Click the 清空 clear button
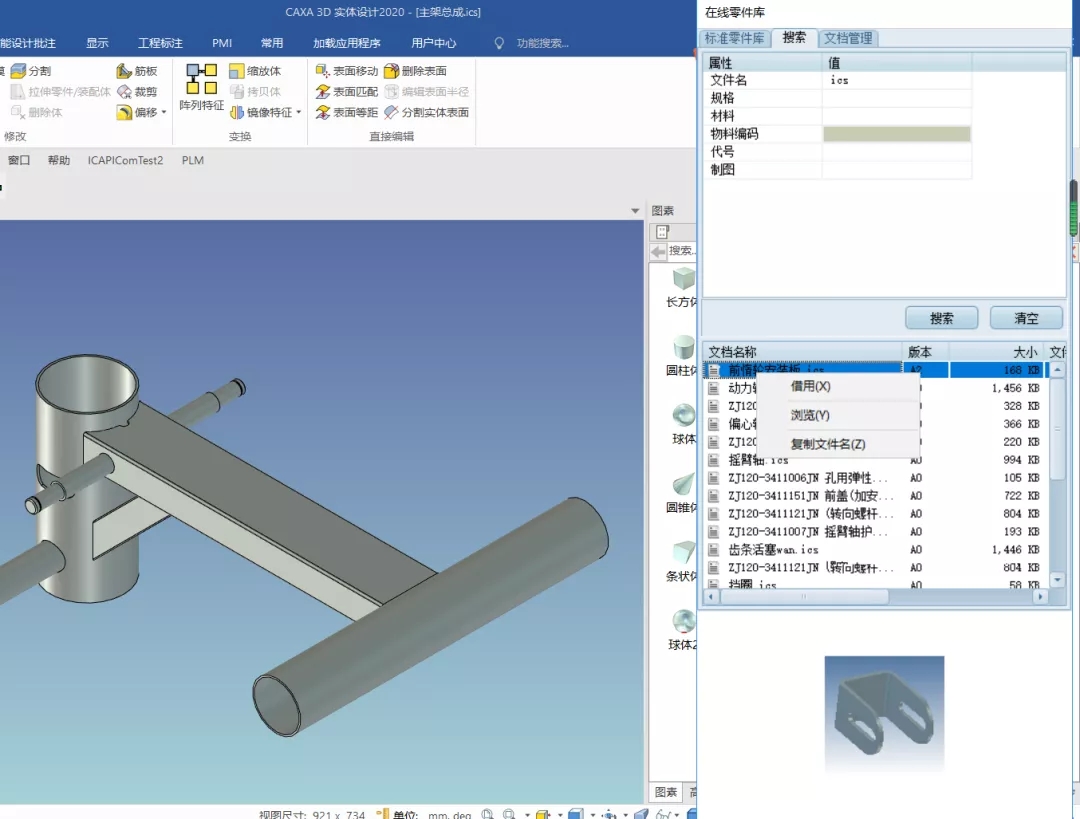 pos(1026,318)
